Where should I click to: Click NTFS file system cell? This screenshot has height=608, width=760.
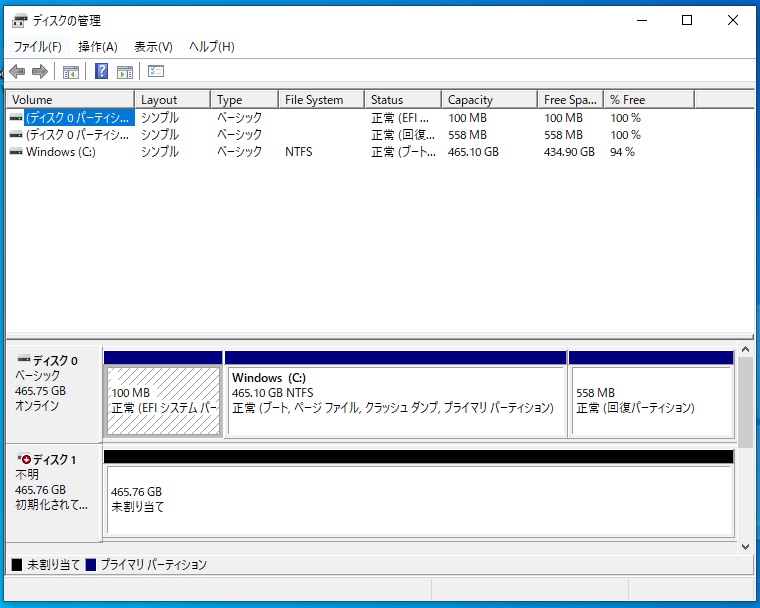click(x=299, y=152)
